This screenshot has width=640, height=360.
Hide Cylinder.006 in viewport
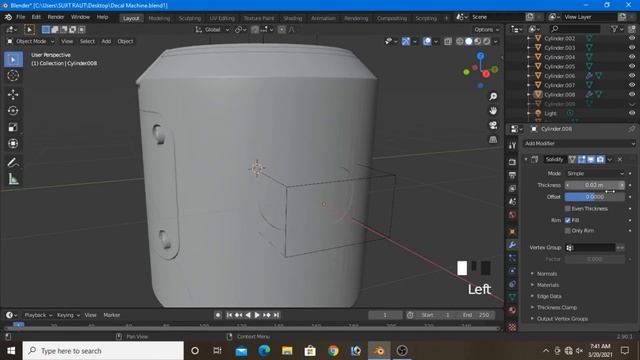coord(632,76)
